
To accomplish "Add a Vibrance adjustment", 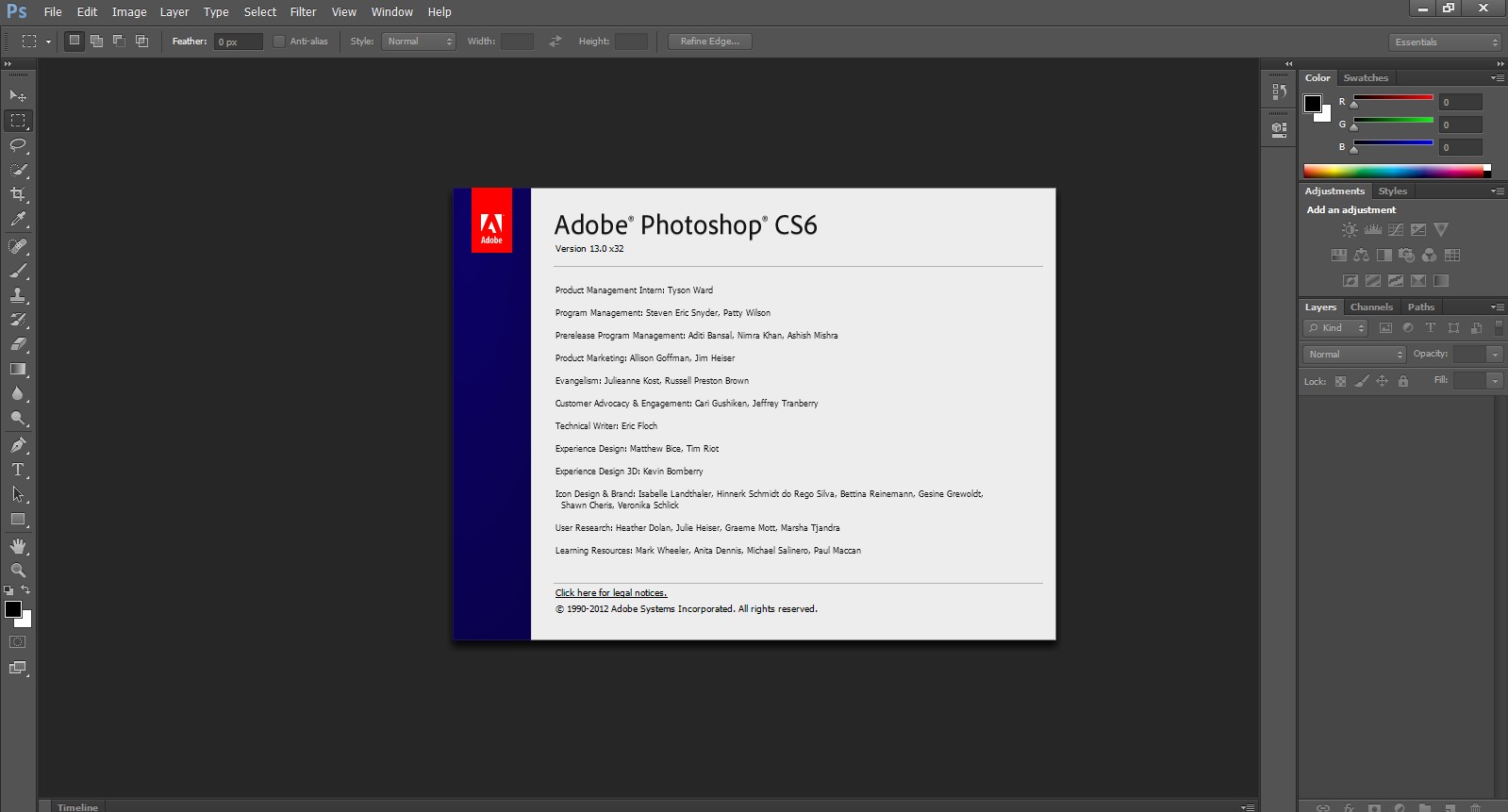I will click(1441, 230).
